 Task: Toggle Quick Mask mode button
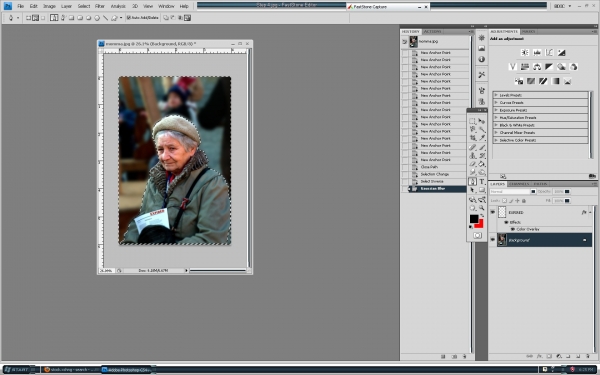(477, 236)
